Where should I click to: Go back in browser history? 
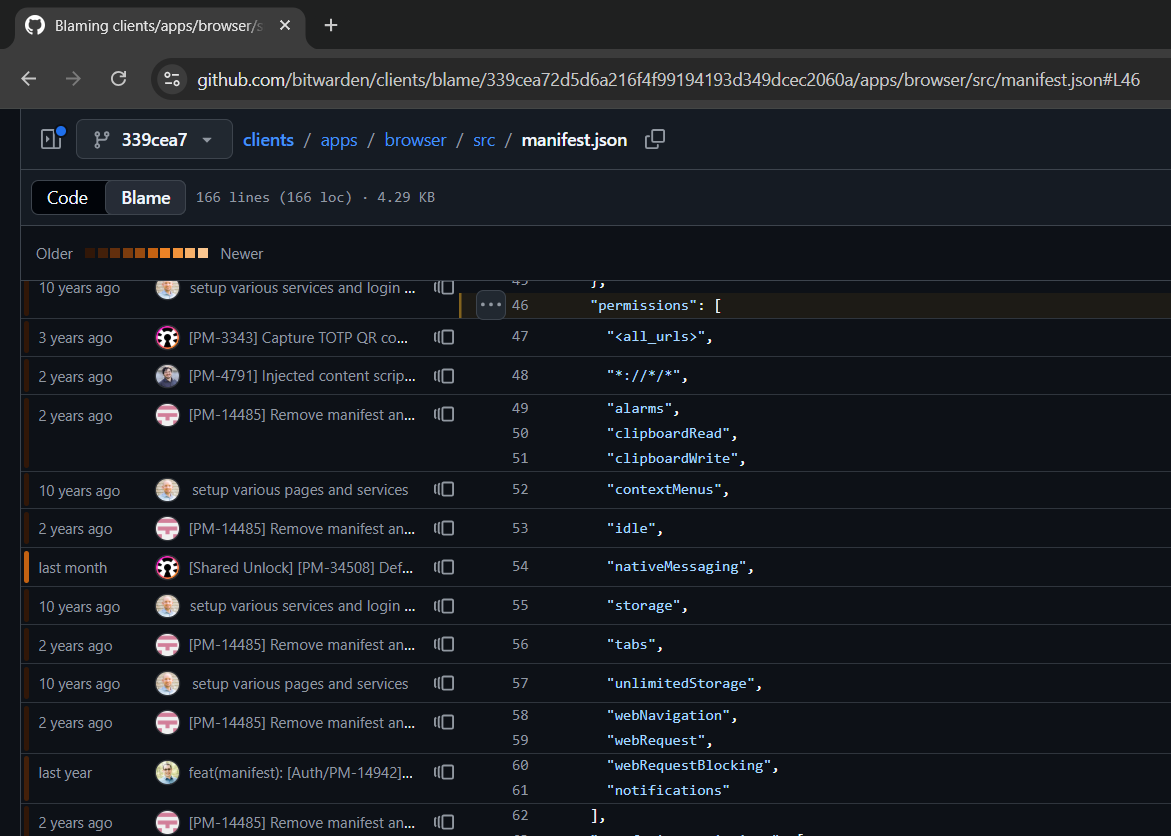[29, 78]
